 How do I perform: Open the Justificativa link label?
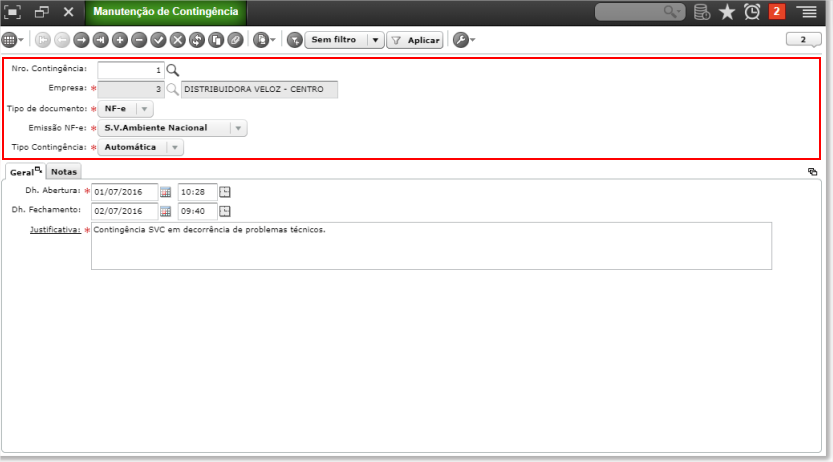click(55, 230)
